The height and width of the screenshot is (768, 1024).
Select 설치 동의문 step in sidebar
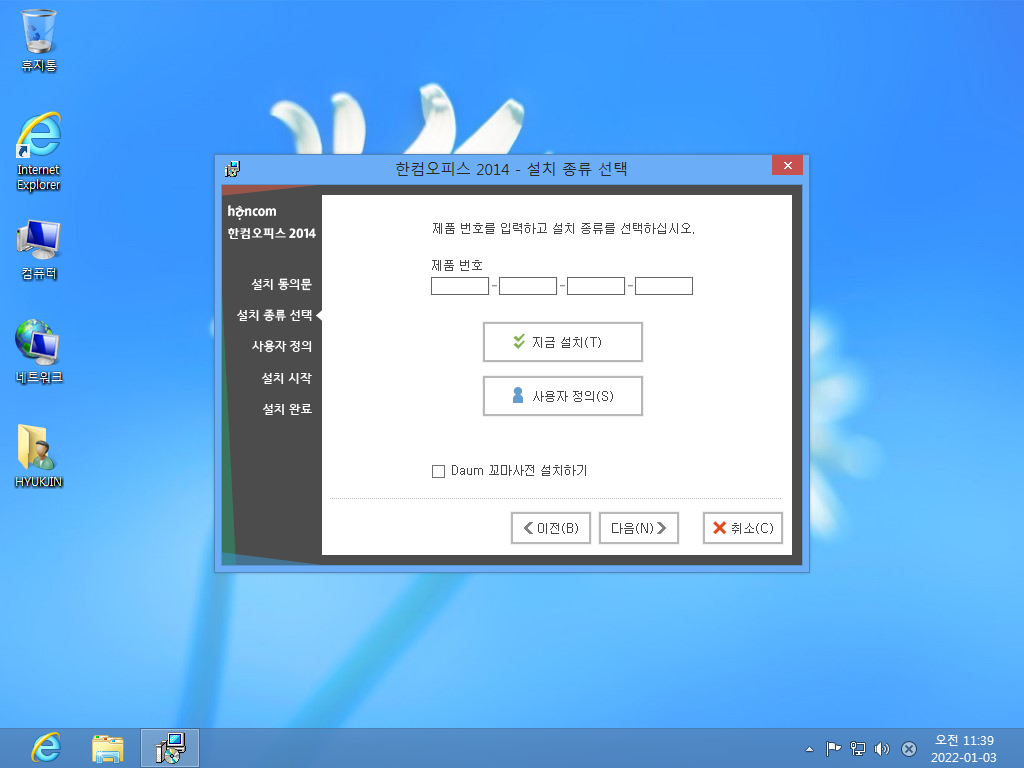tap(281, 284)
